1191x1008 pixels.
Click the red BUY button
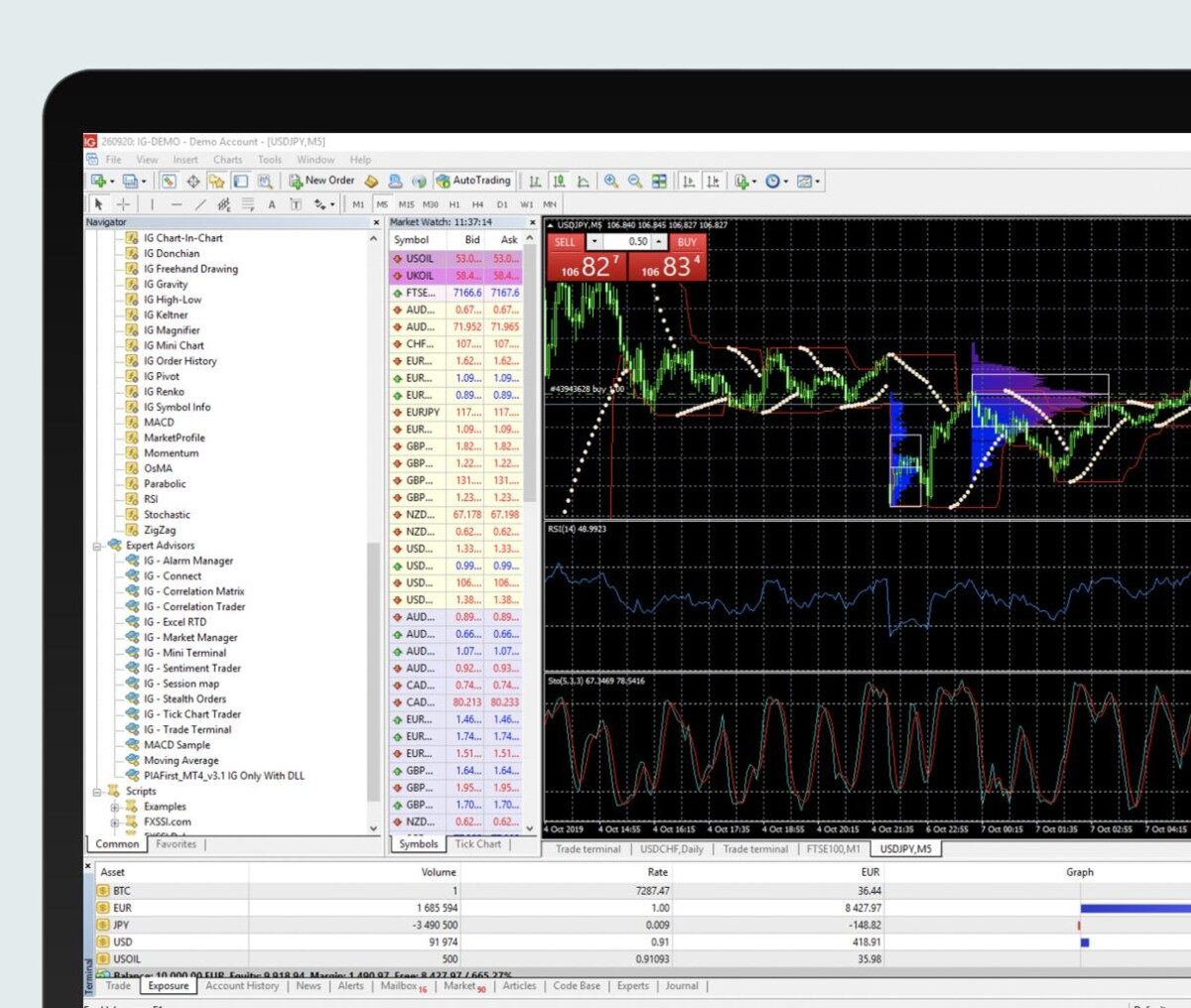(687, 242)
